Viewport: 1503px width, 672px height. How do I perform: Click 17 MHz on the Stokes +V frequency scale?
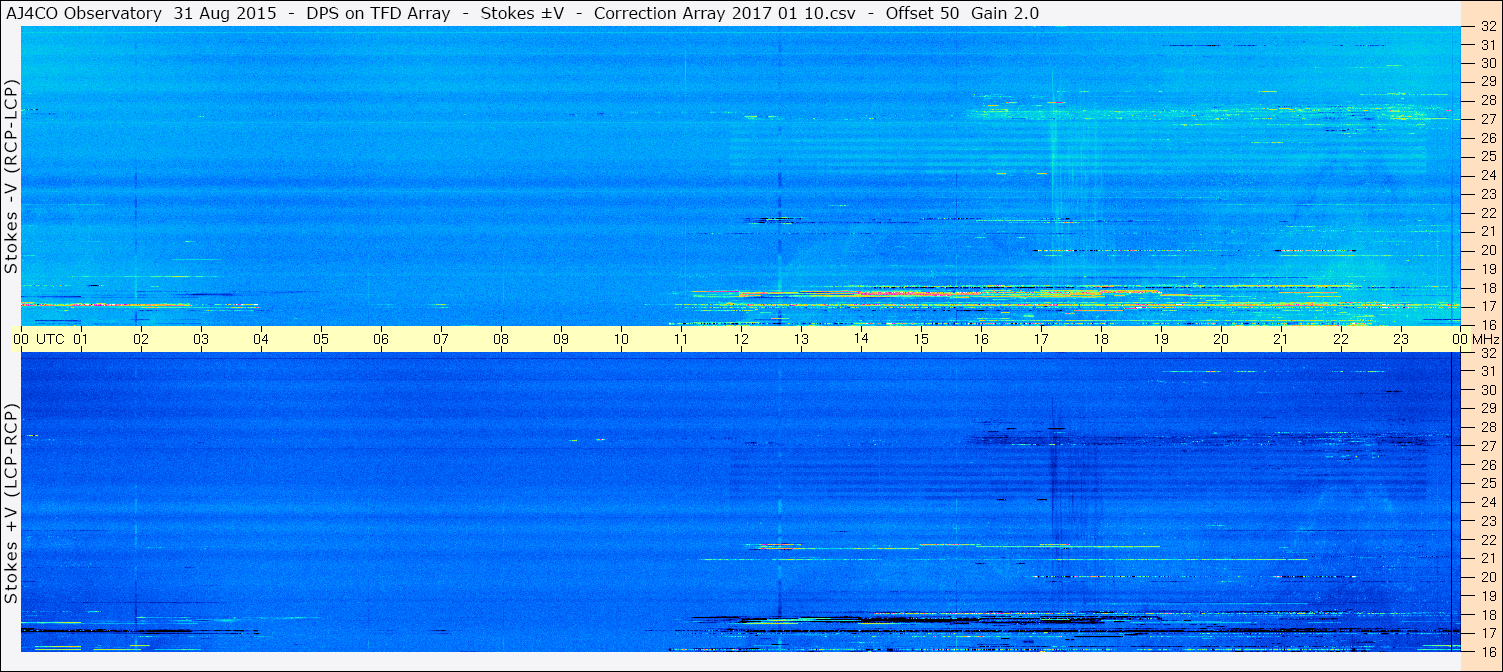coord(1487,633)
